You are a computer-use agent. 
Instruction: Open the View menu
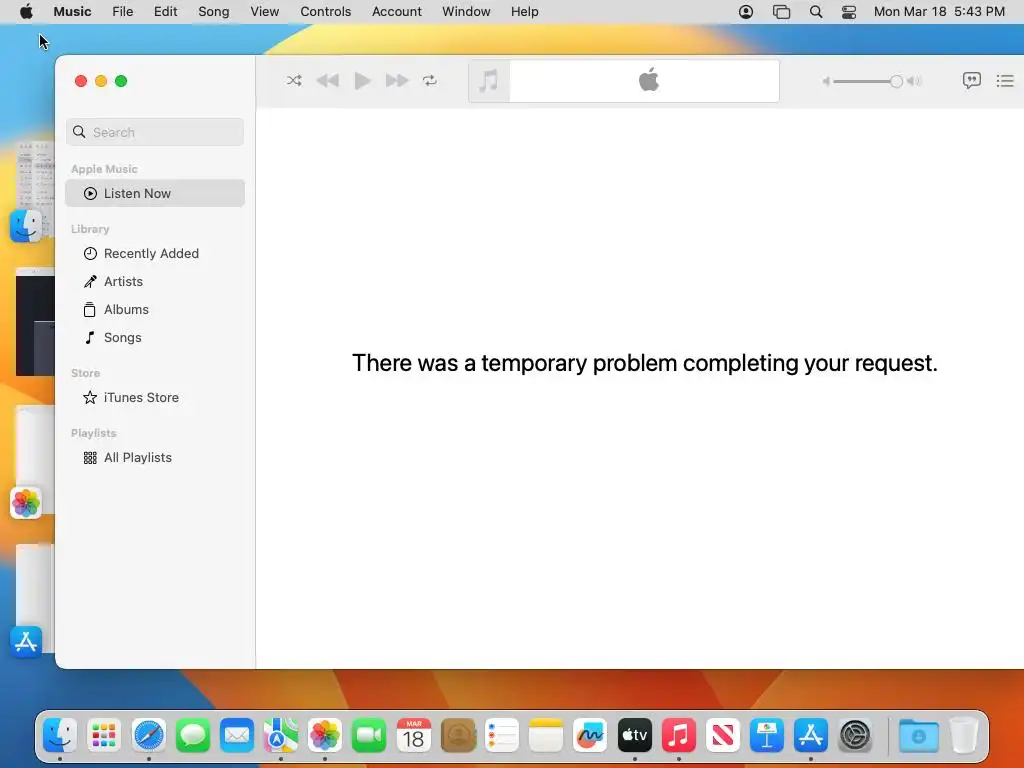point(264,12)
